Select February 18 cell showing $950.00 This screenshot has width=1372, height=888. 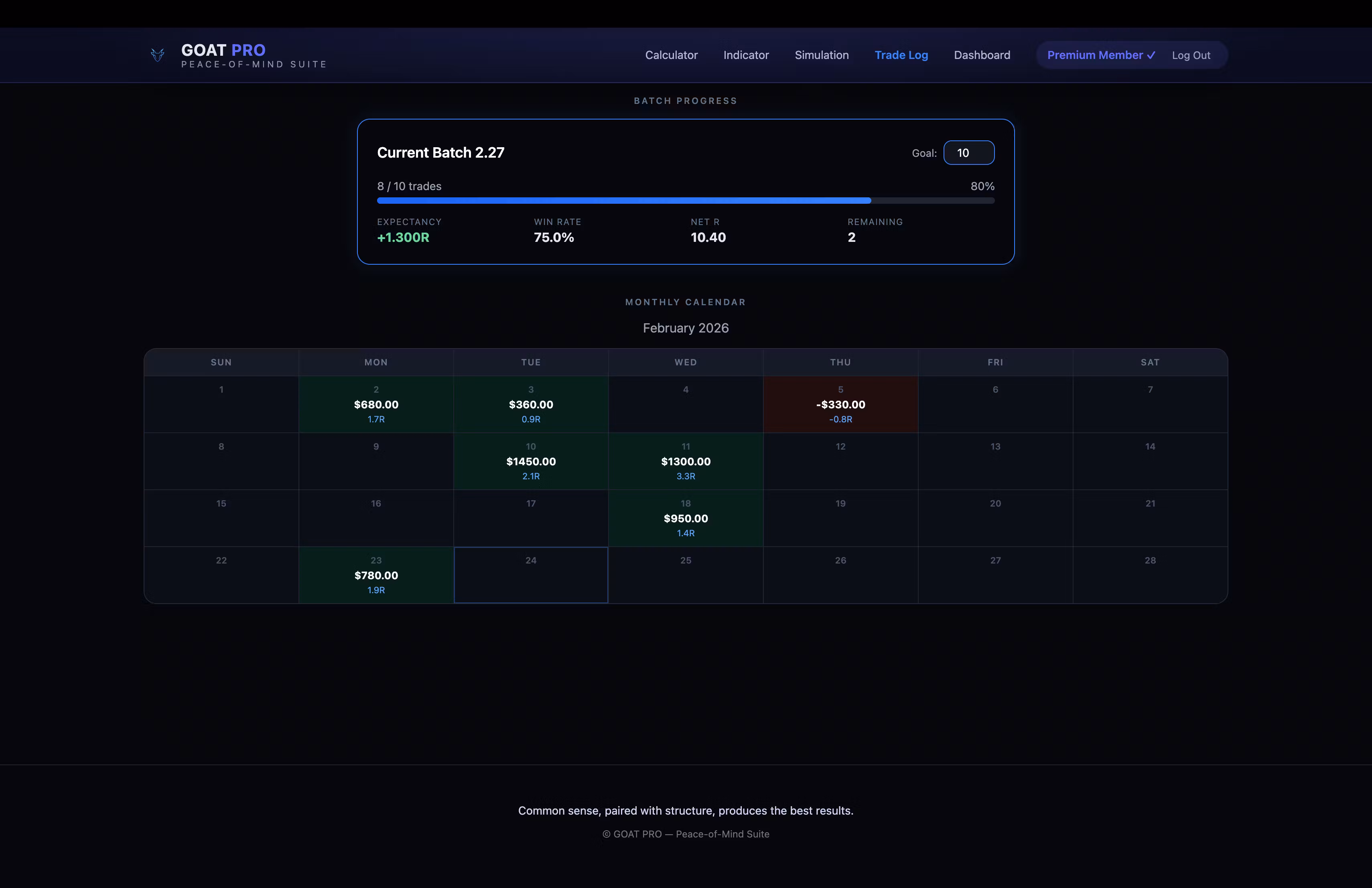pyautogui.click(x=686, y=518)
